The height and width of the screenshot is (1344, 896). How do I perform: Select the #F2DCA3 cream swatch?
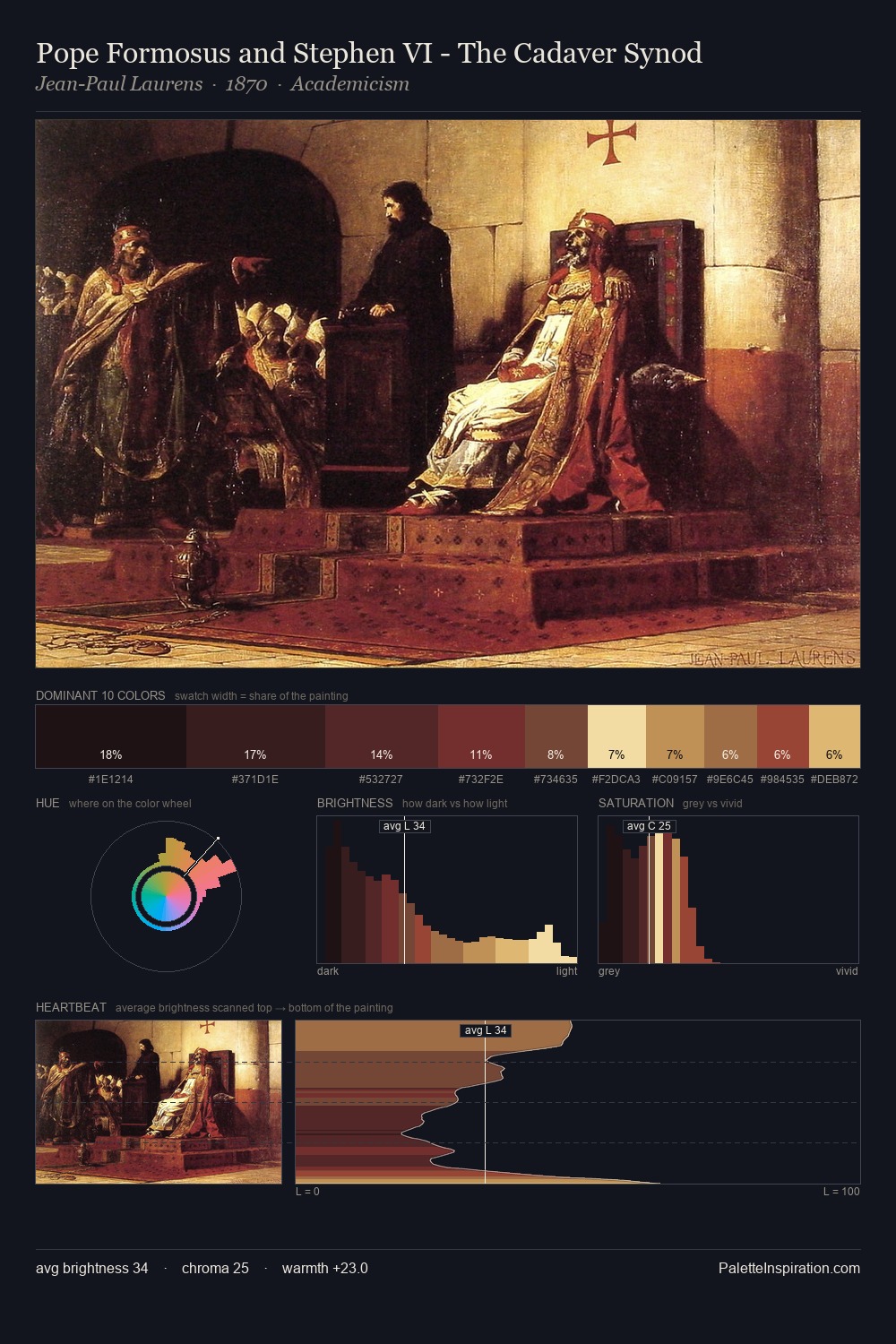[616, 737]
